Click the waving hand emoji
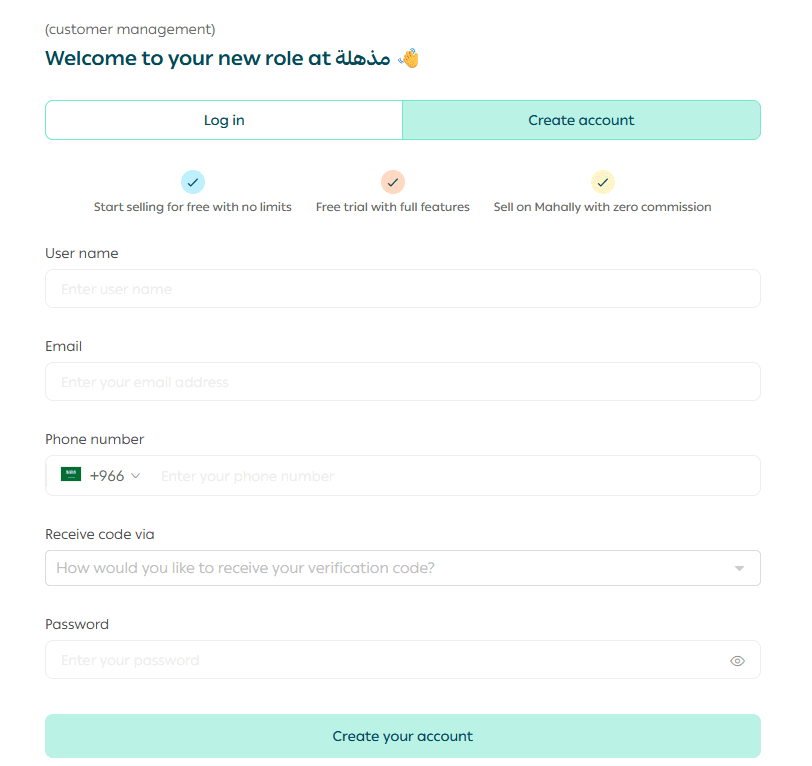The height and width of the screenshot is (766, 812). (409, 58)
